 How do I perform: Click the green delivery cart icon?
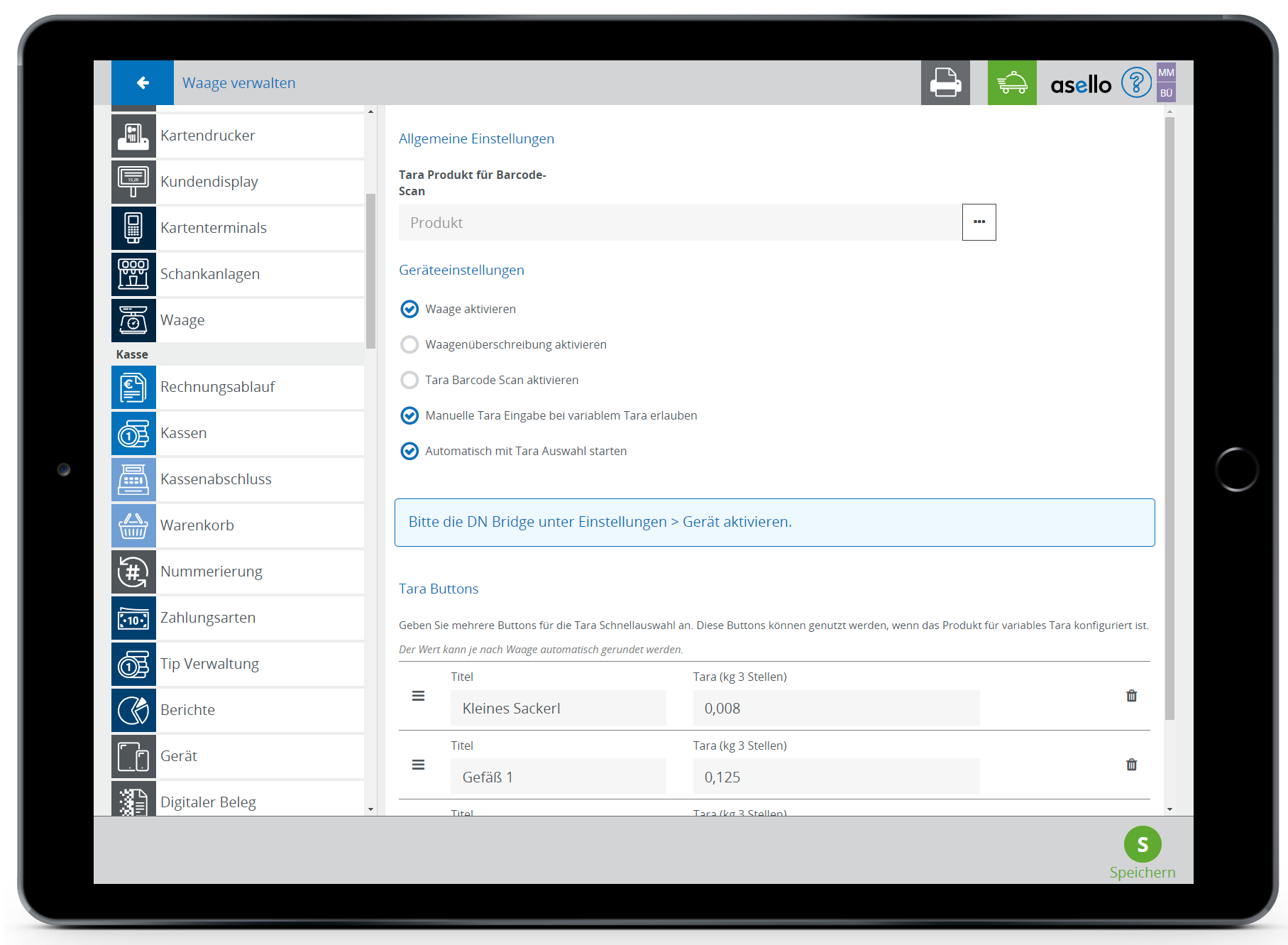pos(1011,83)
